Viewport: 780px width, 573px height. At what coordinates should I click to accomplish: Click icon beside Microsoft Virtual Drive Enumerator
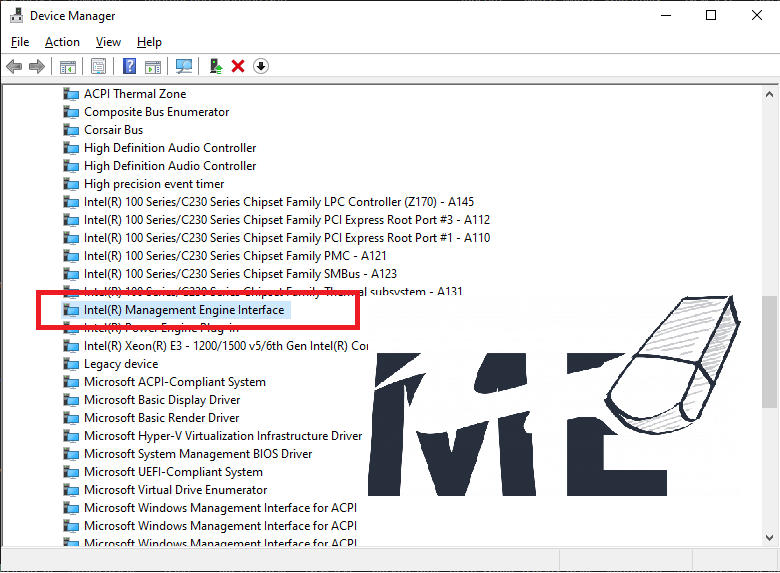click(x=71, y=490)
